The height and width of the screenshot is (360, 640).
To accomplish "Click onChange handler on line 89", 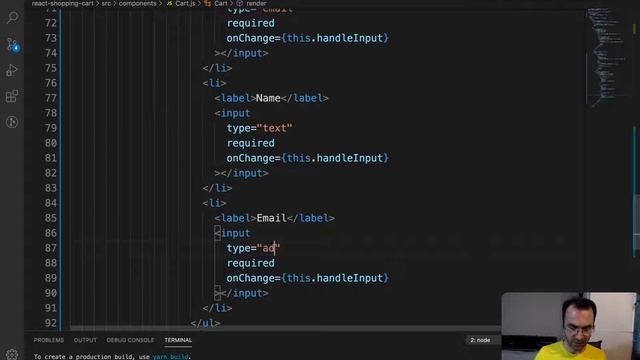I will tap(308, 278).
